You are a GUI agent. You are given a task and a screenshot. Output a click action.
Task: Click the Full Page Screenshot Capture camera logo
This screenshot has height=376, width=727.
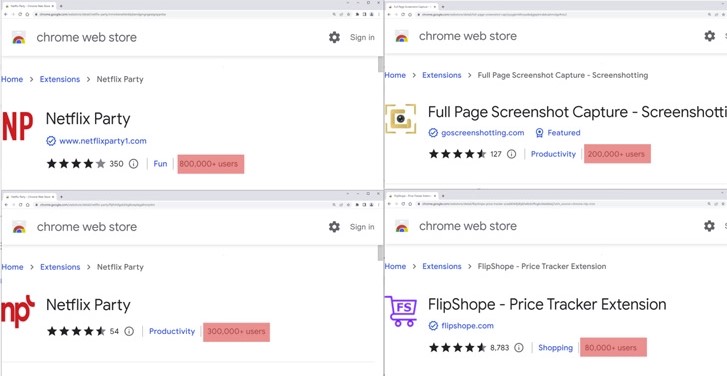tap(401, 119)
